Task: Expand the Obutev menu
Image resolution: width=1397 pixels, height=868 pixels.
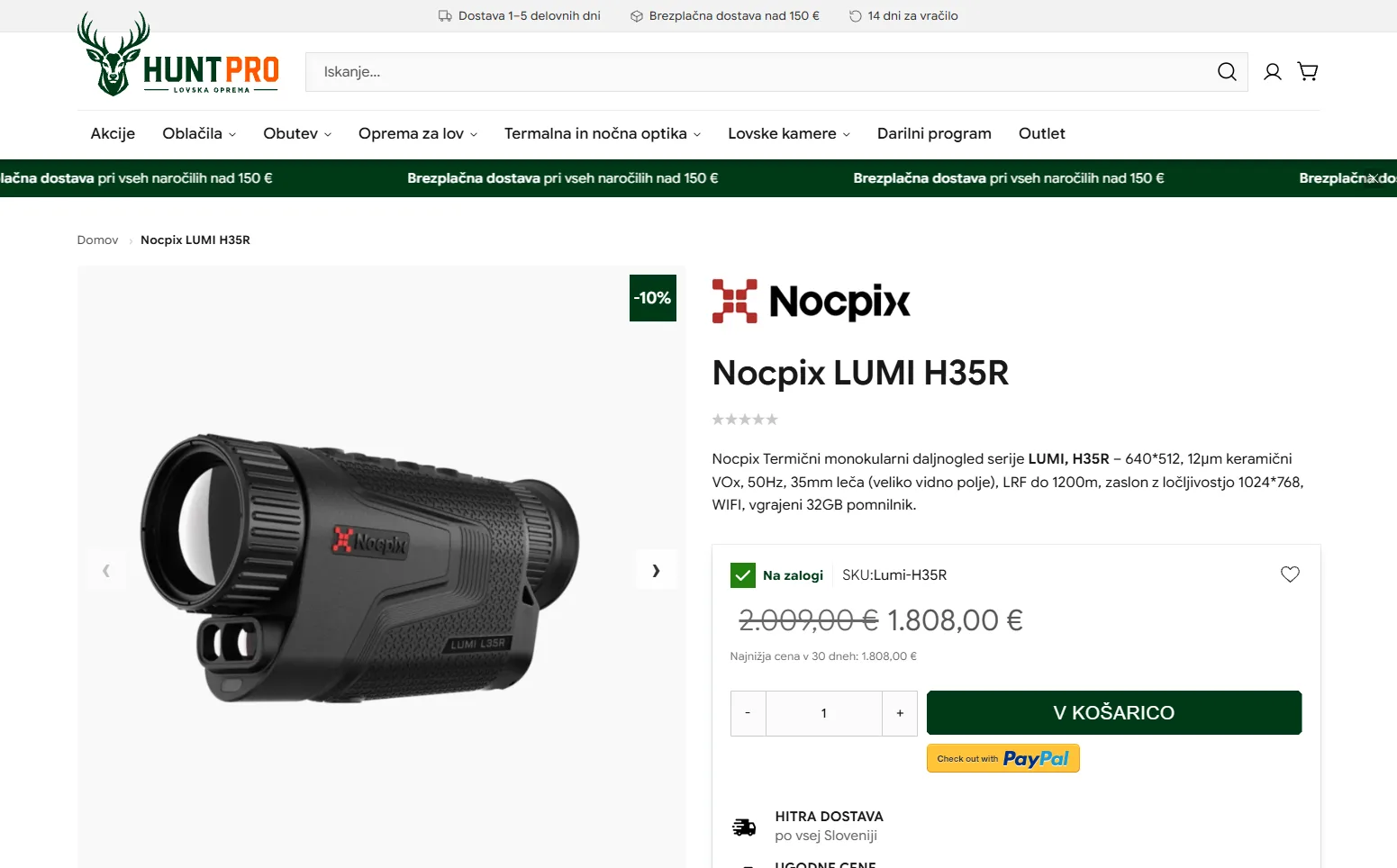Action: click(297, 133)
